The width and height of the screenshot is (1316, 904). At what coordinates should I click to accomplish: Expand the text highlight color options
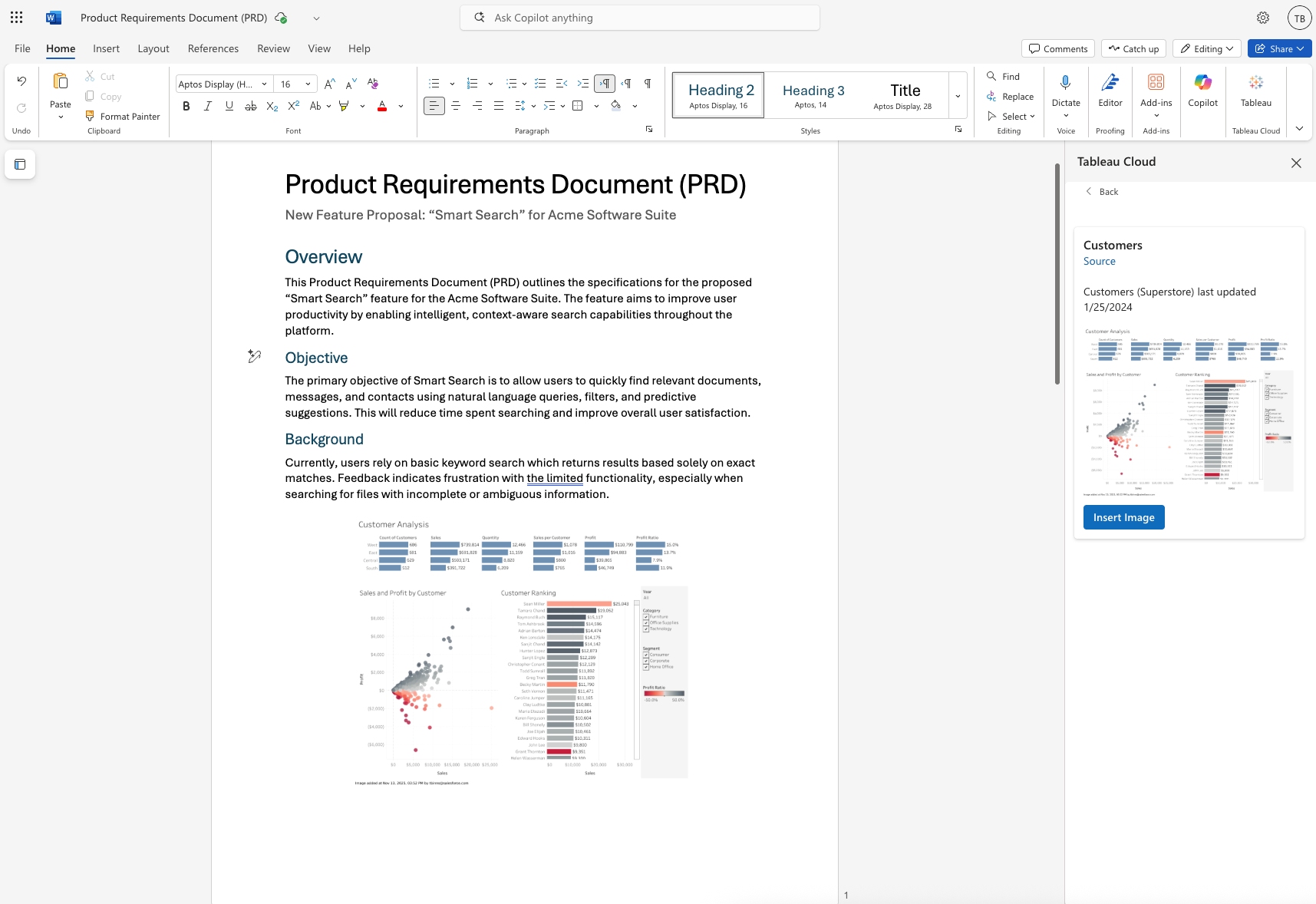(x=362, y=106)
